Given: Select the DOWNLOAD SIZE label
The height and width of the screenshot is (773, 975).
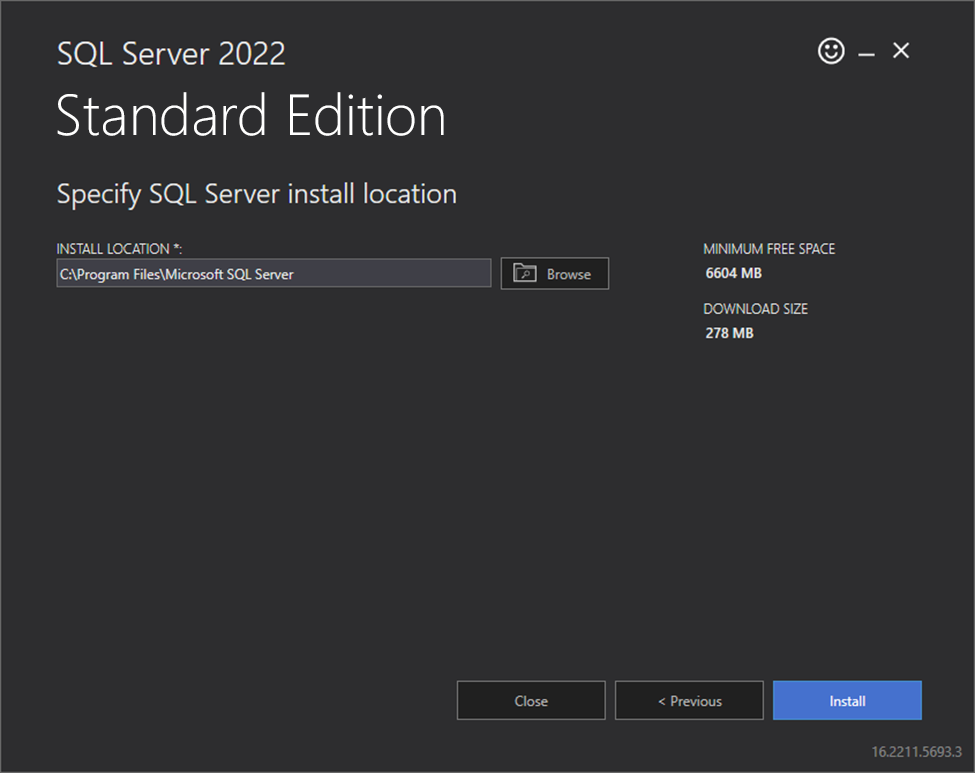Looking at the screenshot, I should (755, 309).
